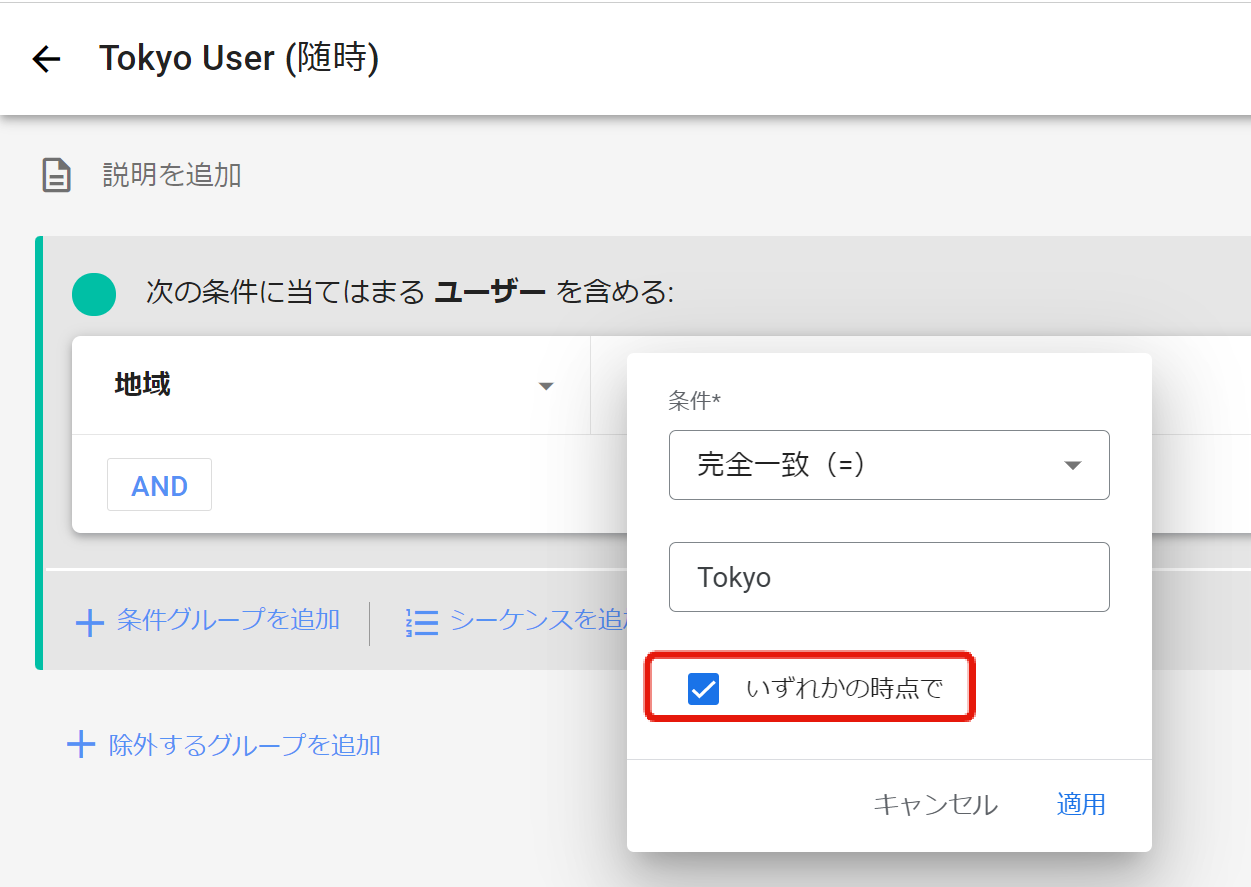Image resolution: width=1251 pixels, height=887 pixels.
Task: Click the green circle user group indicator
Action: 94,294
